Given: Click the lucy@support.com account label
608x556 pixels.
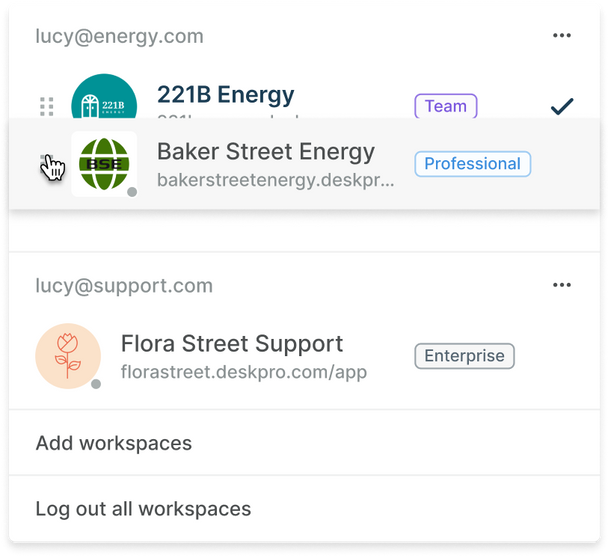Looking at the screenshot, I should tap(124, 286).
